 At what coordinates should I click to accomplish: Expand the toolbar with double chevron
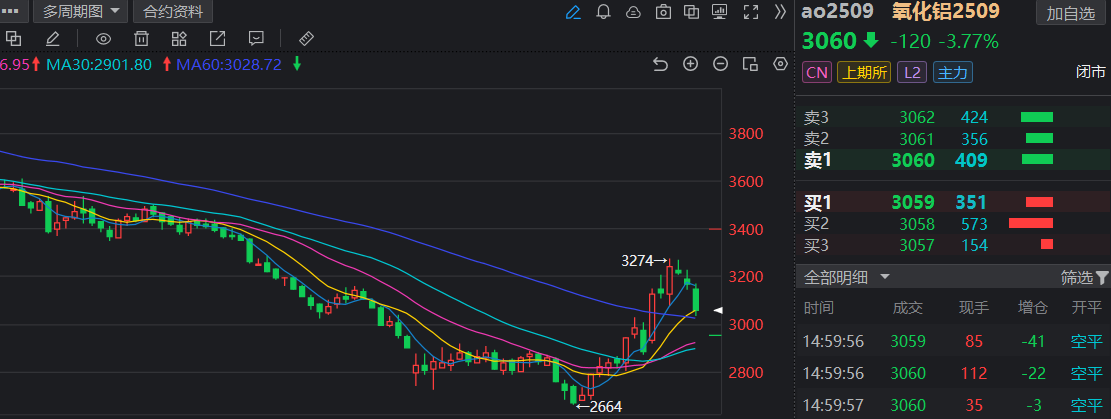coord(780,12)
